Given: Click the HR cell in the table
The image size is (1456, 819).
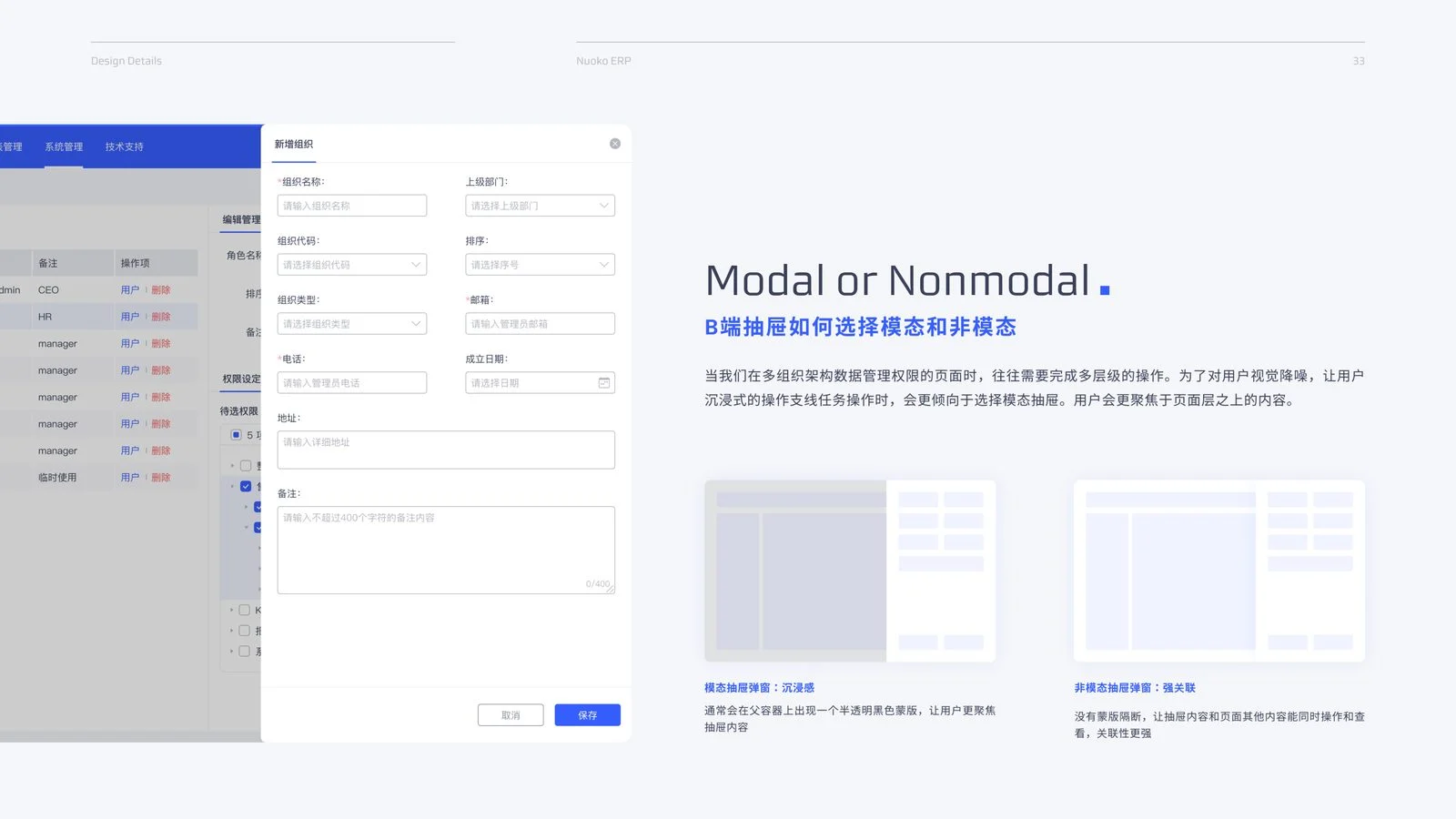Looking at the screenshot, I should tap(45, 317).
